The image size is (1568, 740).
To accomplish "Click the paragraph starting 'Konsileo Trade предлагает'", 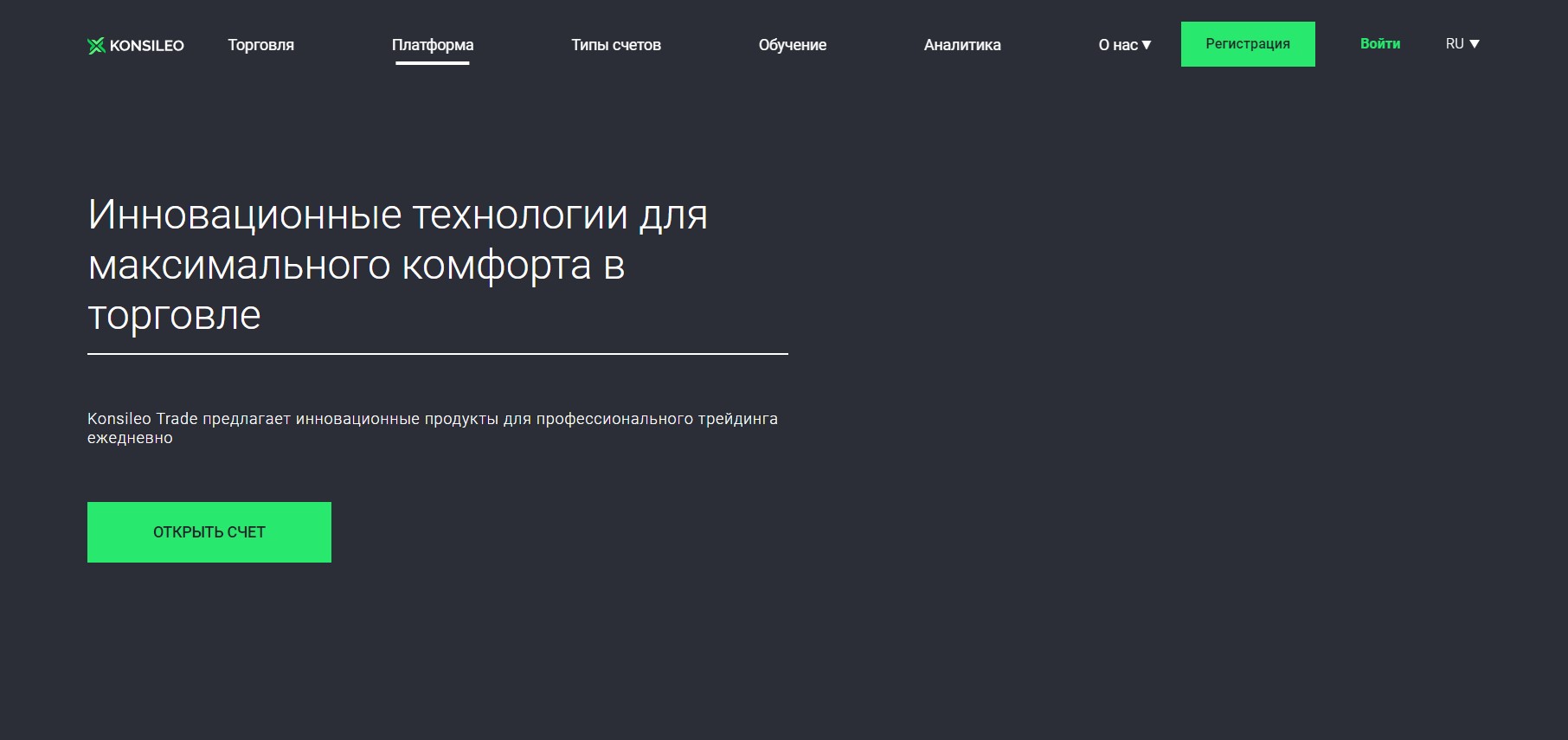I will click(433, 428).
